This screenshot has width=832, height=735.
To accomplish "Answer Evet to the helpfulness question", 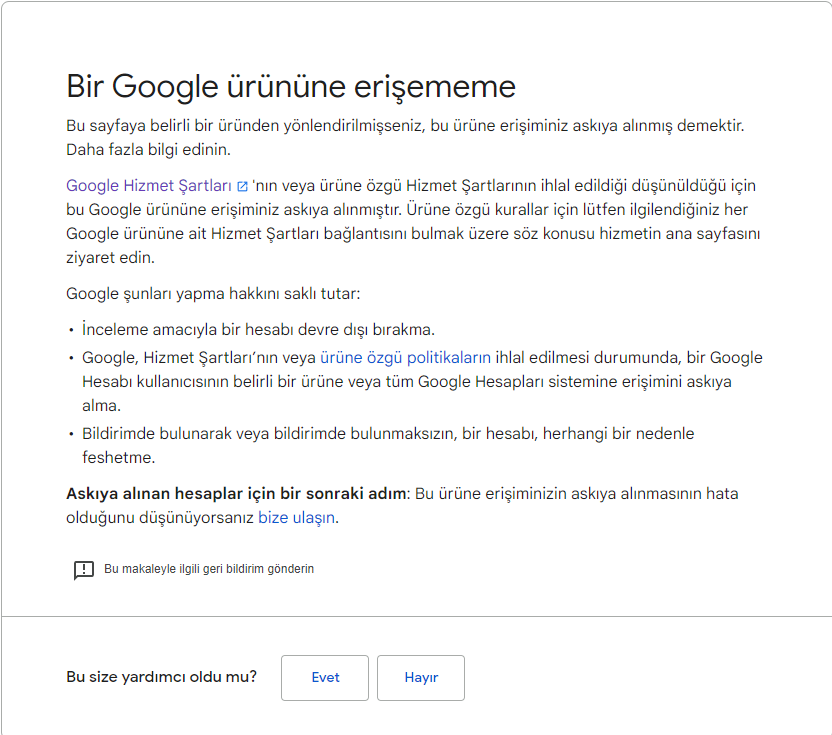I will pyautogui.click(x=325, y=678).
